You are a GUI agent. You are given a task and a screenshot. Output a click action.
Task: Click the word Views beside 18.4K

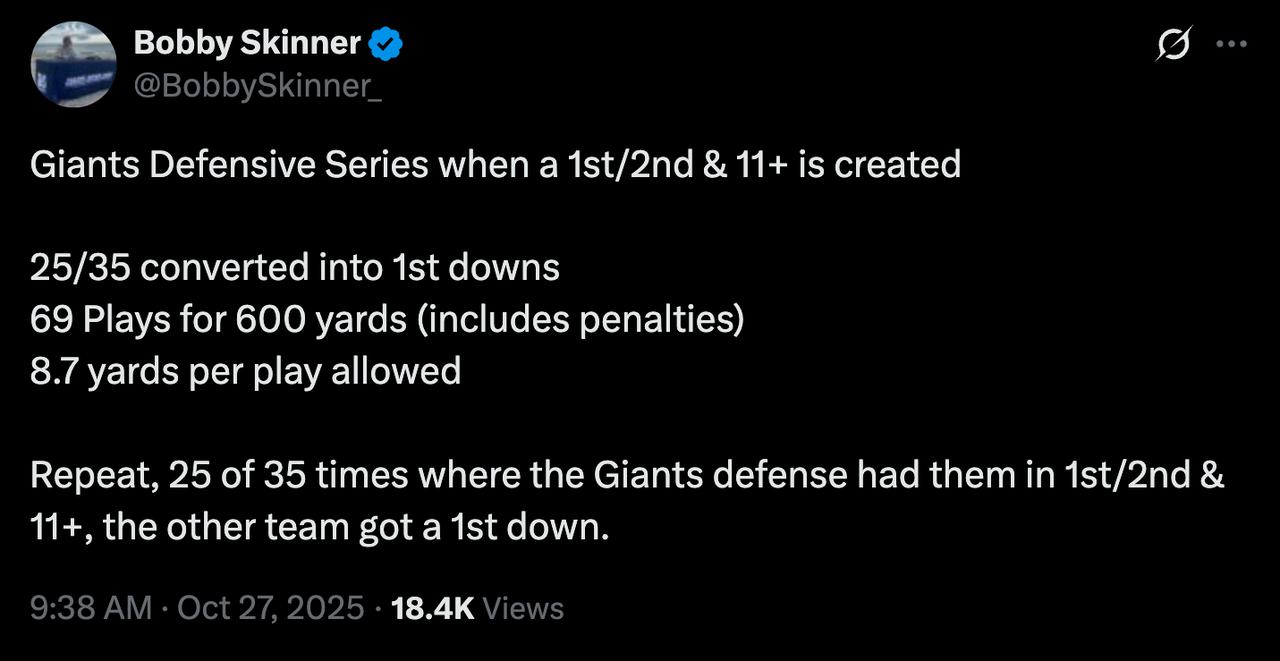523,608
